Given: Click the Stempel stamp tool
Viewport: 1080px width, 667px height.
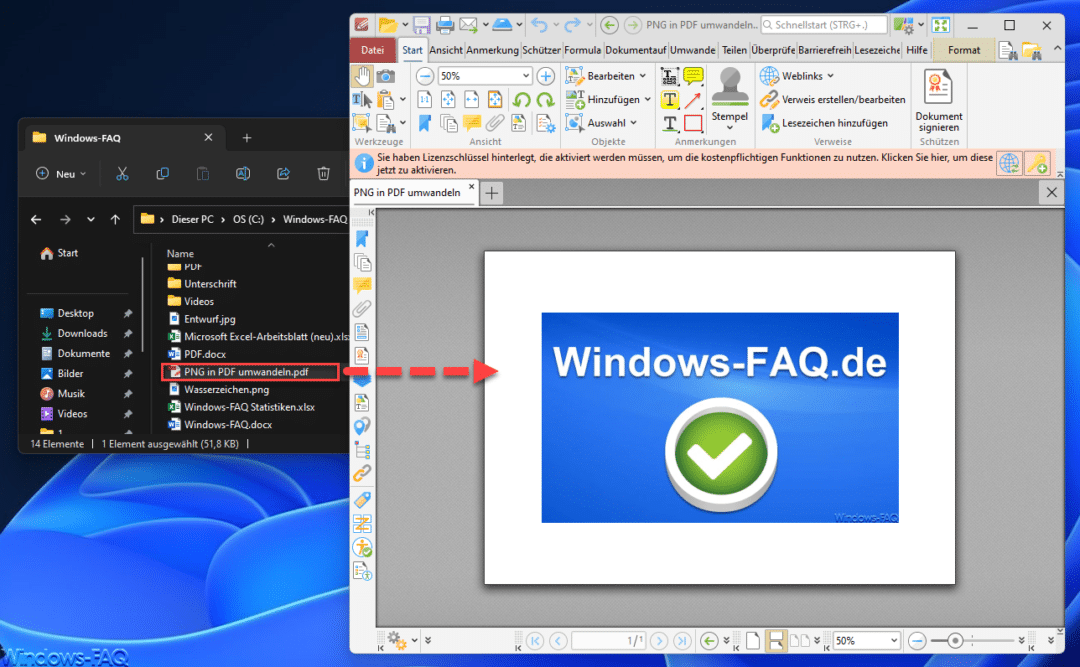Looking at the screenshot, I should click(729, 99).
